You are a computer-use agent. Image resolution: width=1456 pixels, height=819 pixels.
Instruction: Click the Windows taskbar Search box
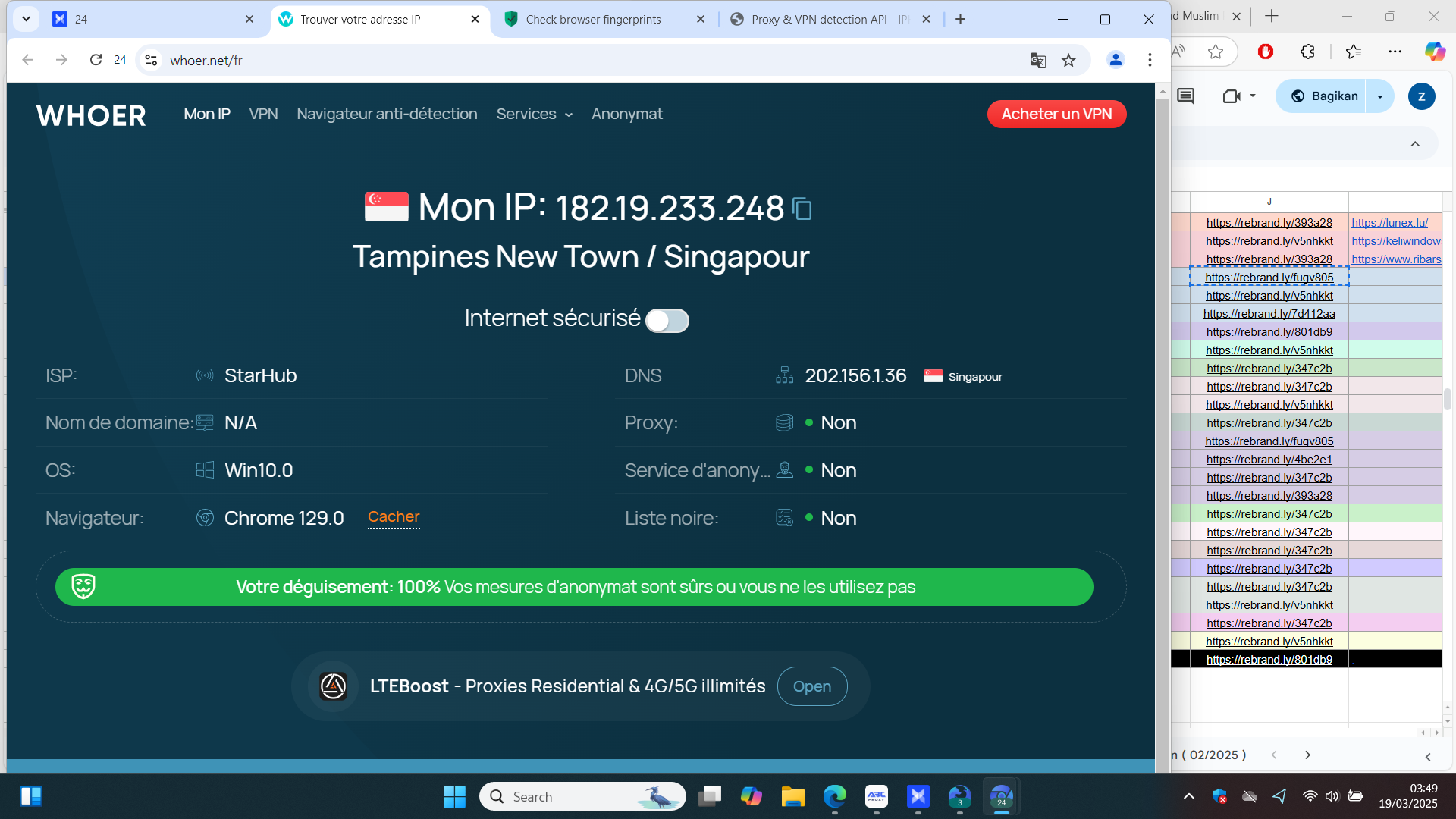(x=582, y=797)
